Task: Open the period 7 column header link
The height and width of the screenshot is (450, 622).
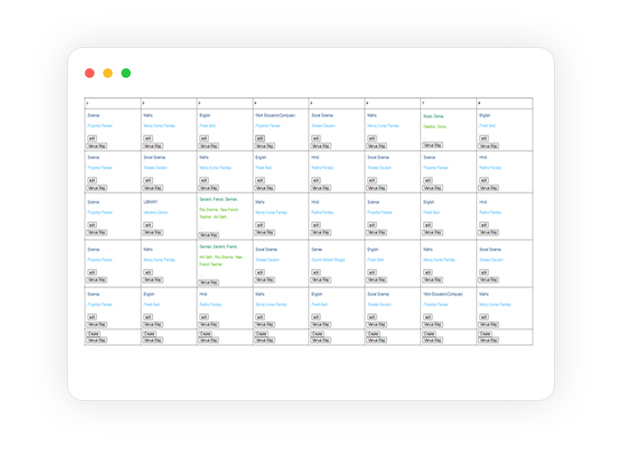Action: [423, 103]
